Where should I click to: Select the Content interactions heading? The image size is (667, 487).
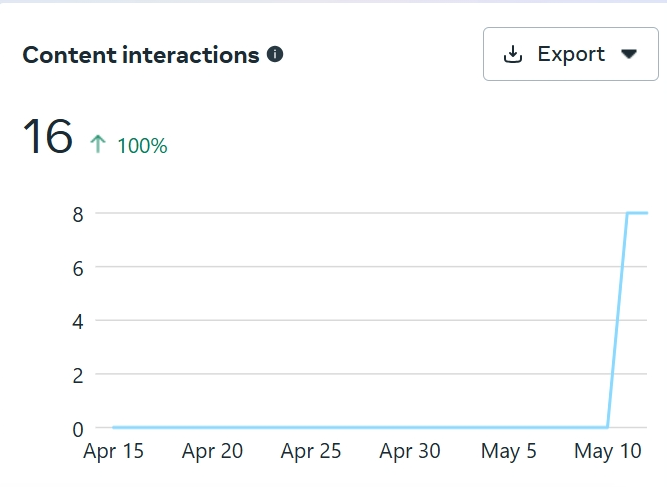141,55
